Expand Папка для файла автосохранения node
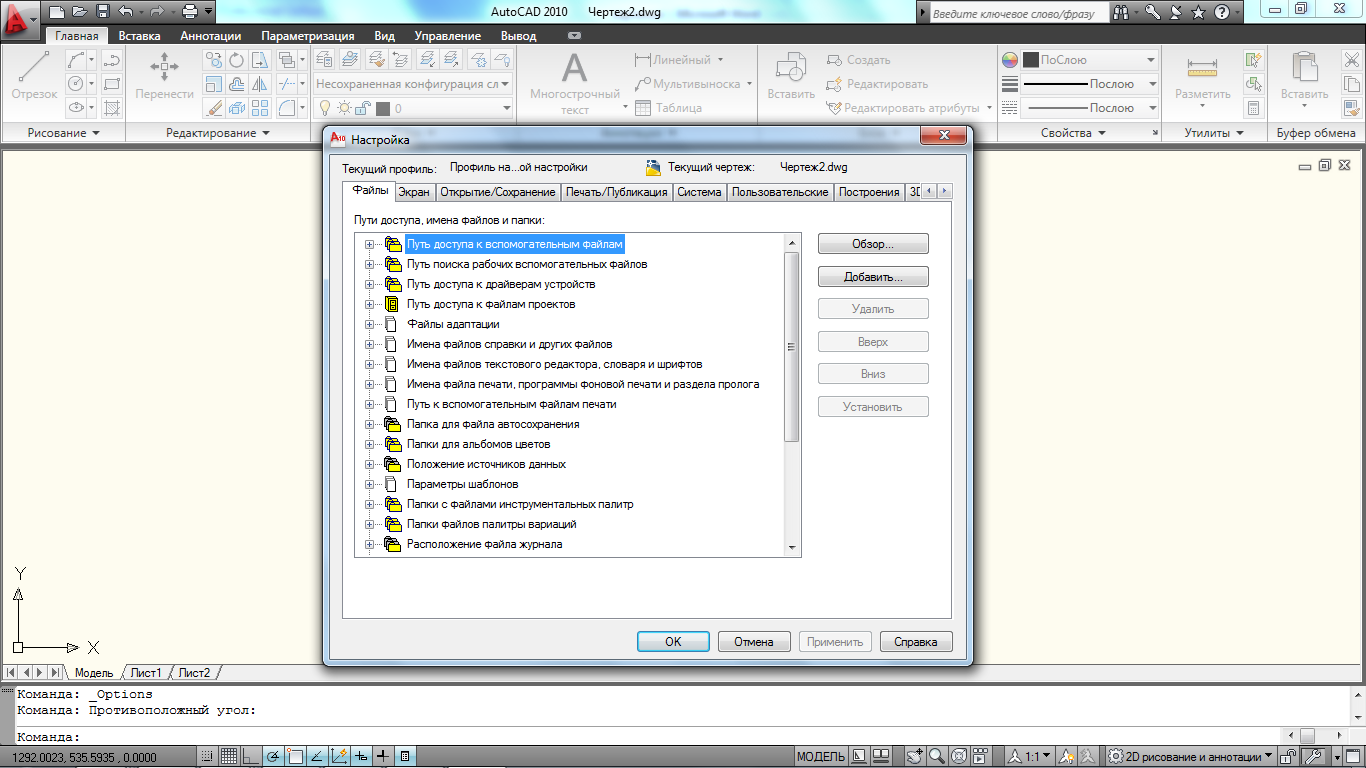The image size is (1366, 768). coord(369,424)
